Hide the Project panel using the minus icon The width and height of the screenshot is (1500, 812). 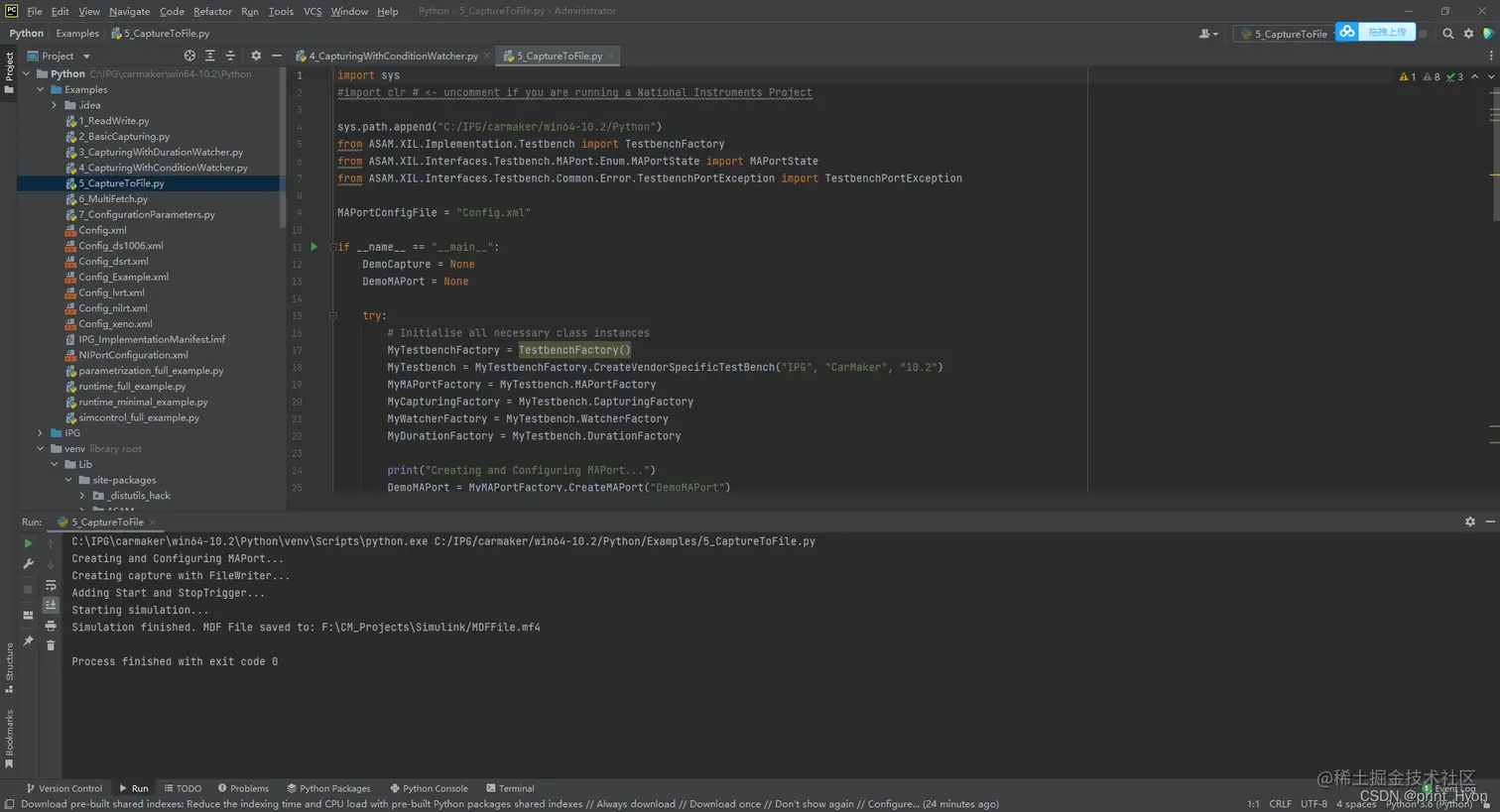pyautogui.click(x=277, y=56)
